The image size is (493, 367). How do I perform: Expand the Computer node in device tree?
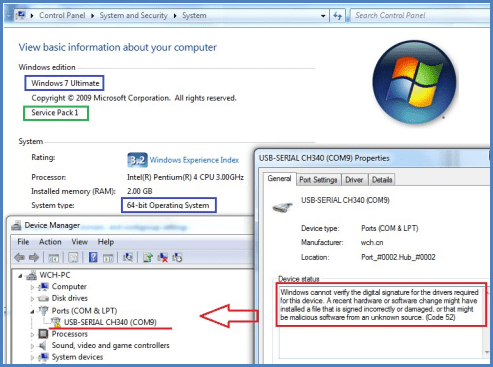pyautogui.click(x=33, y=287)
